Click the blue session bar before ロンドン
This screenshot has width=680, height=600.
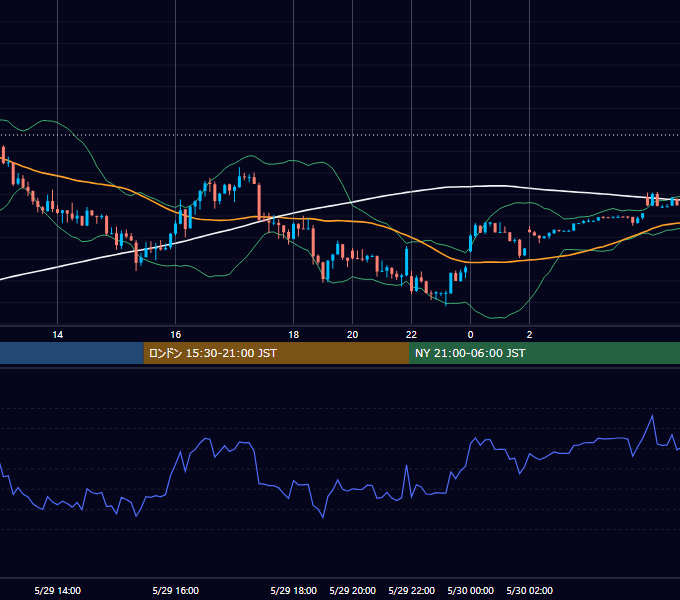[x=72, y=353]
